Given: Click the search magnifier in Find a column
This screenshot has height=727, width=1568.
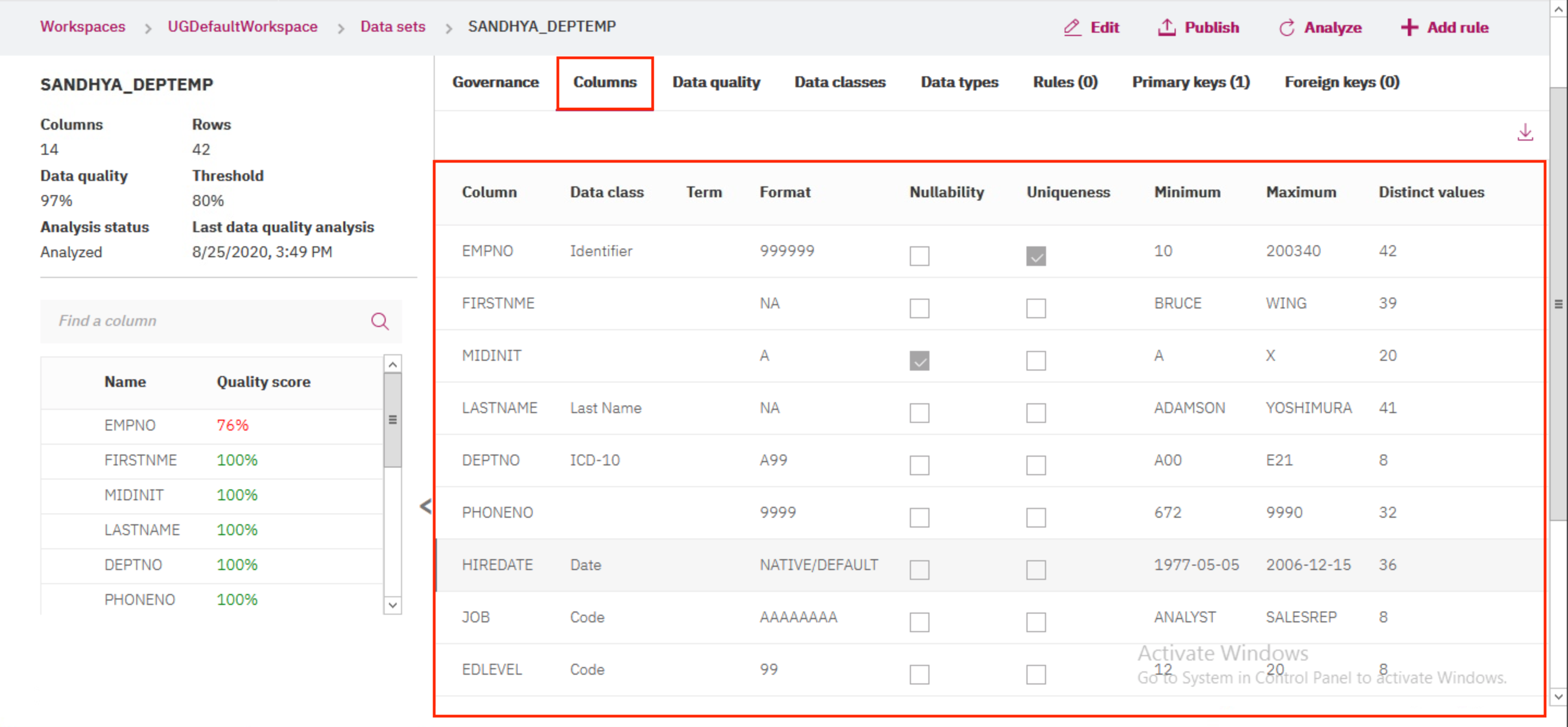Looking at the screenshot, I should tap(380, 321).
